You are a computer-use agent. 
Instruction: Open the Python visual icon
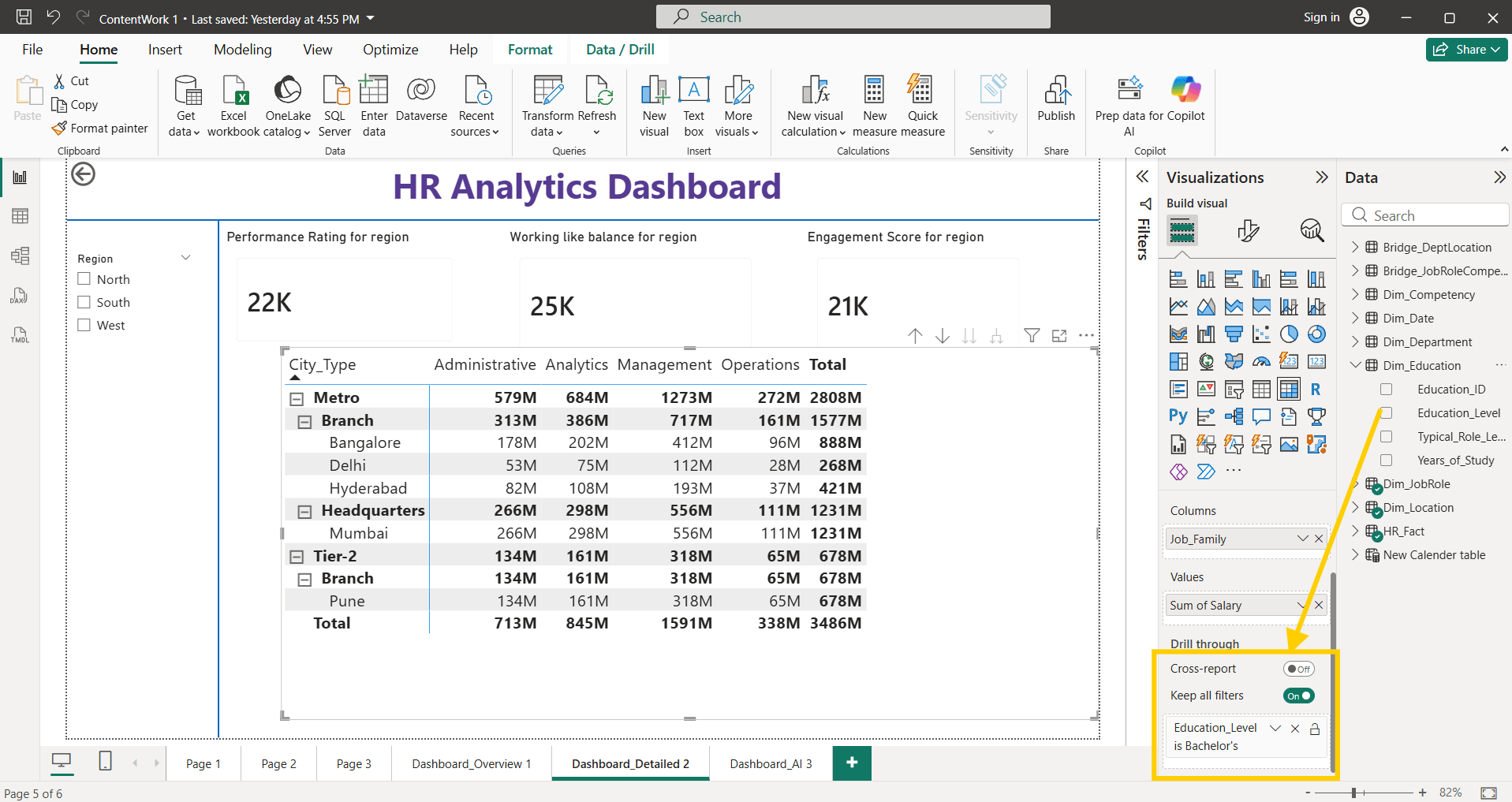(x=1178, y=416)
